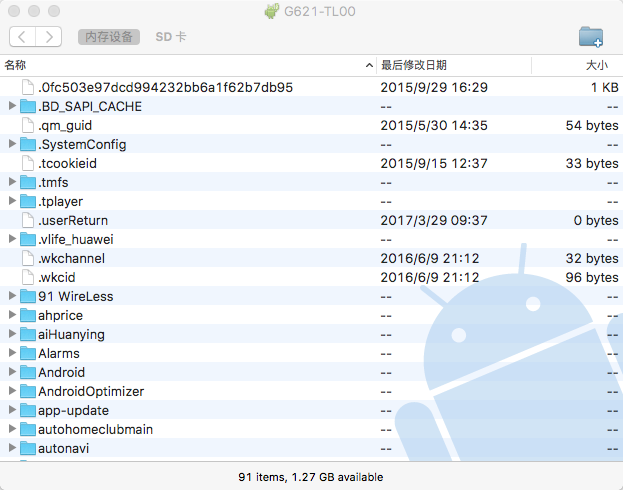Toggle sort order on 名称 column
Image resolution: width=623 pixels, height=490 pixels.
[x=188, y=65]
